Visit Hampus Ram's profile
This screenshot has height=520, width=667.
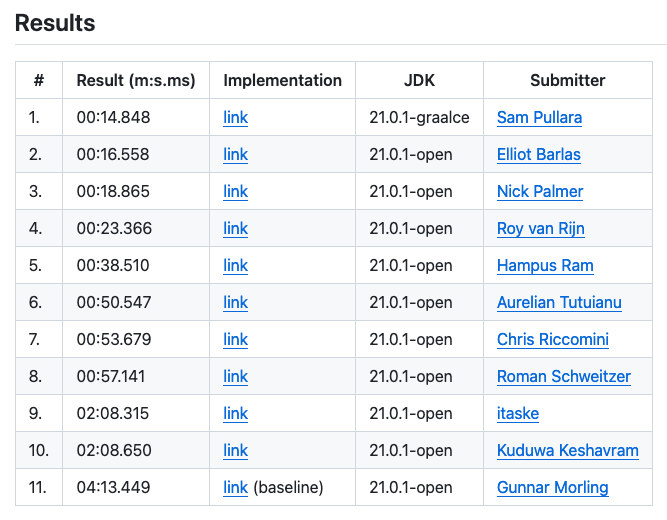point(545,266)
